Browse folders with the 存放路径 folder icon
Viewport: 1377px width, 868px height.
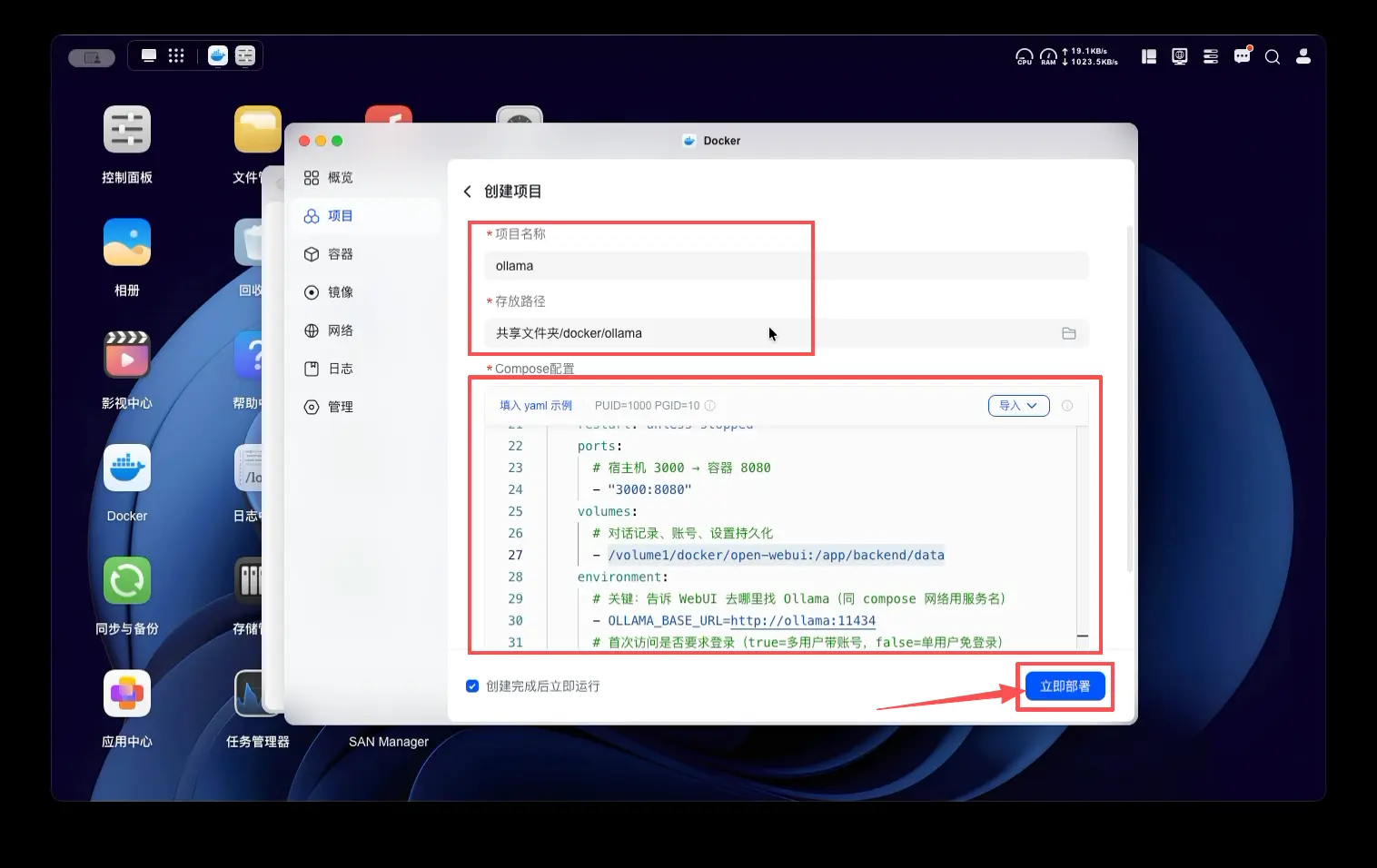click(x=1069, y=333)
